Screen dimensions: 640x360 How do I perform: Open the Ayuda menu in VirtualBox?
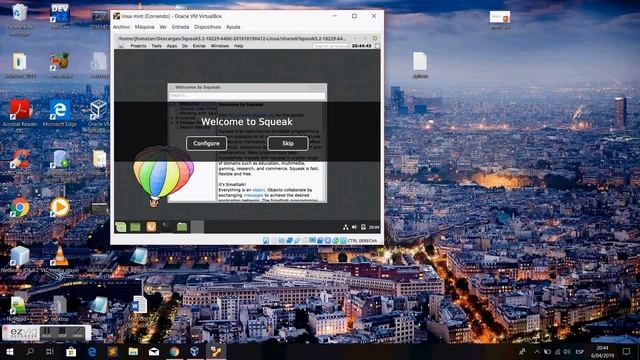pyautogui.click(x=233, y=27)
